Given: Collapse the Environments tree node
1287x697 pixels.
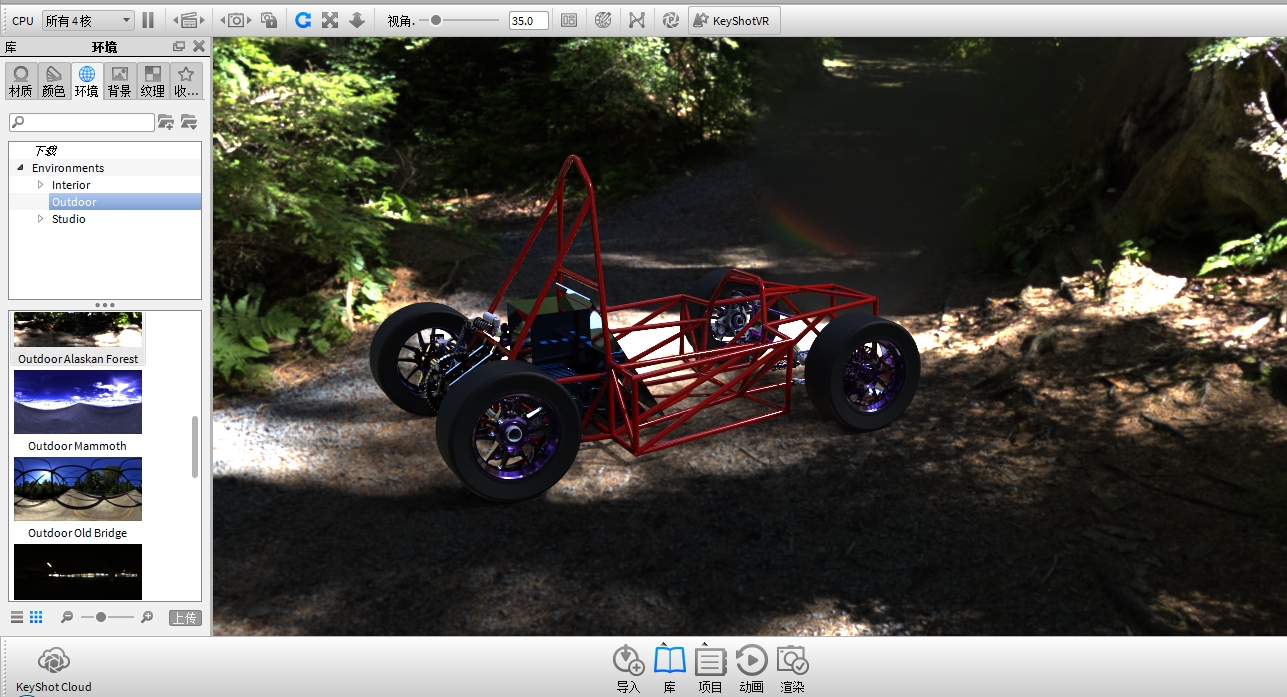Looking at the screenshot, I should (20, 167).
